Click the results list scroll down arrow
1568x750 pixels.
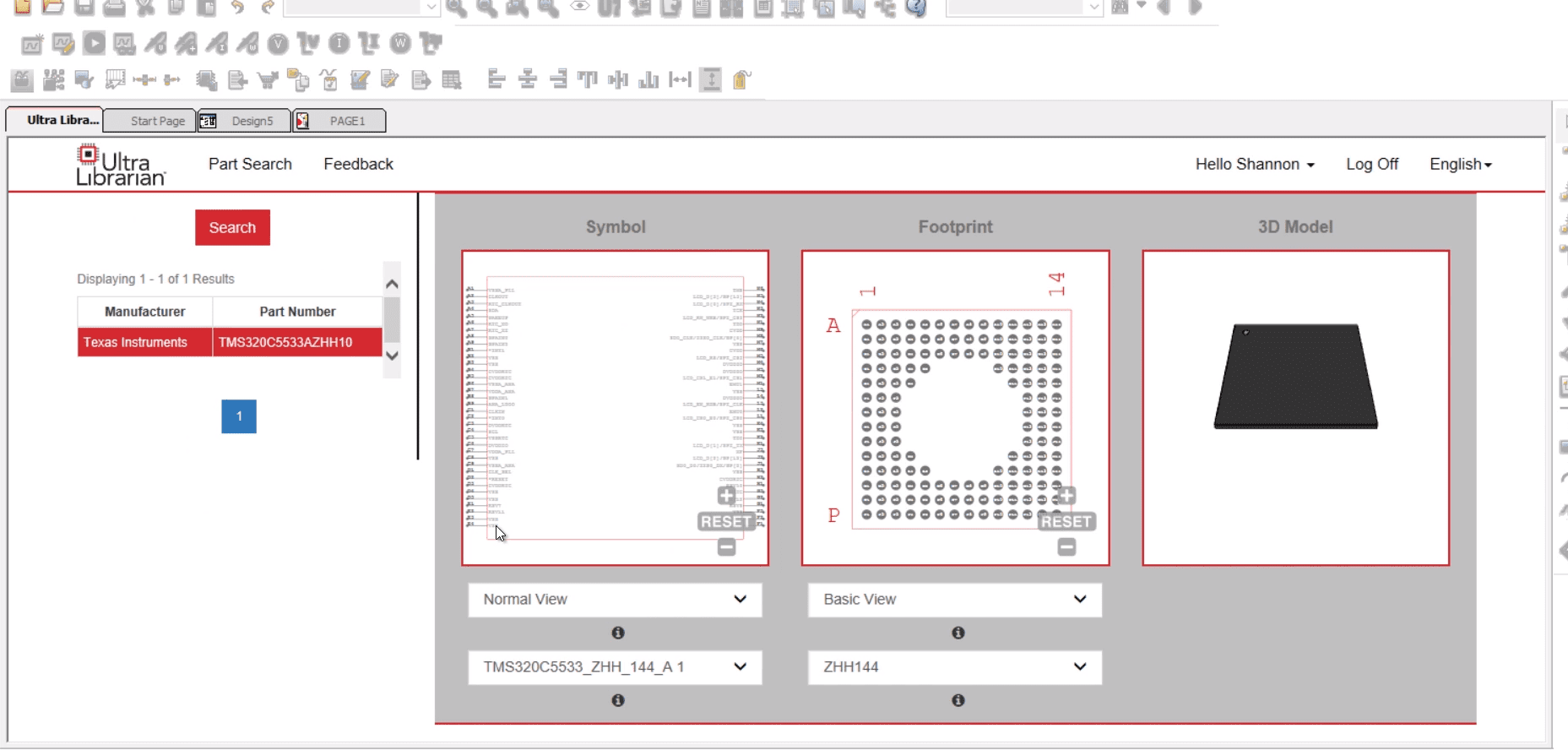(392, 356)
